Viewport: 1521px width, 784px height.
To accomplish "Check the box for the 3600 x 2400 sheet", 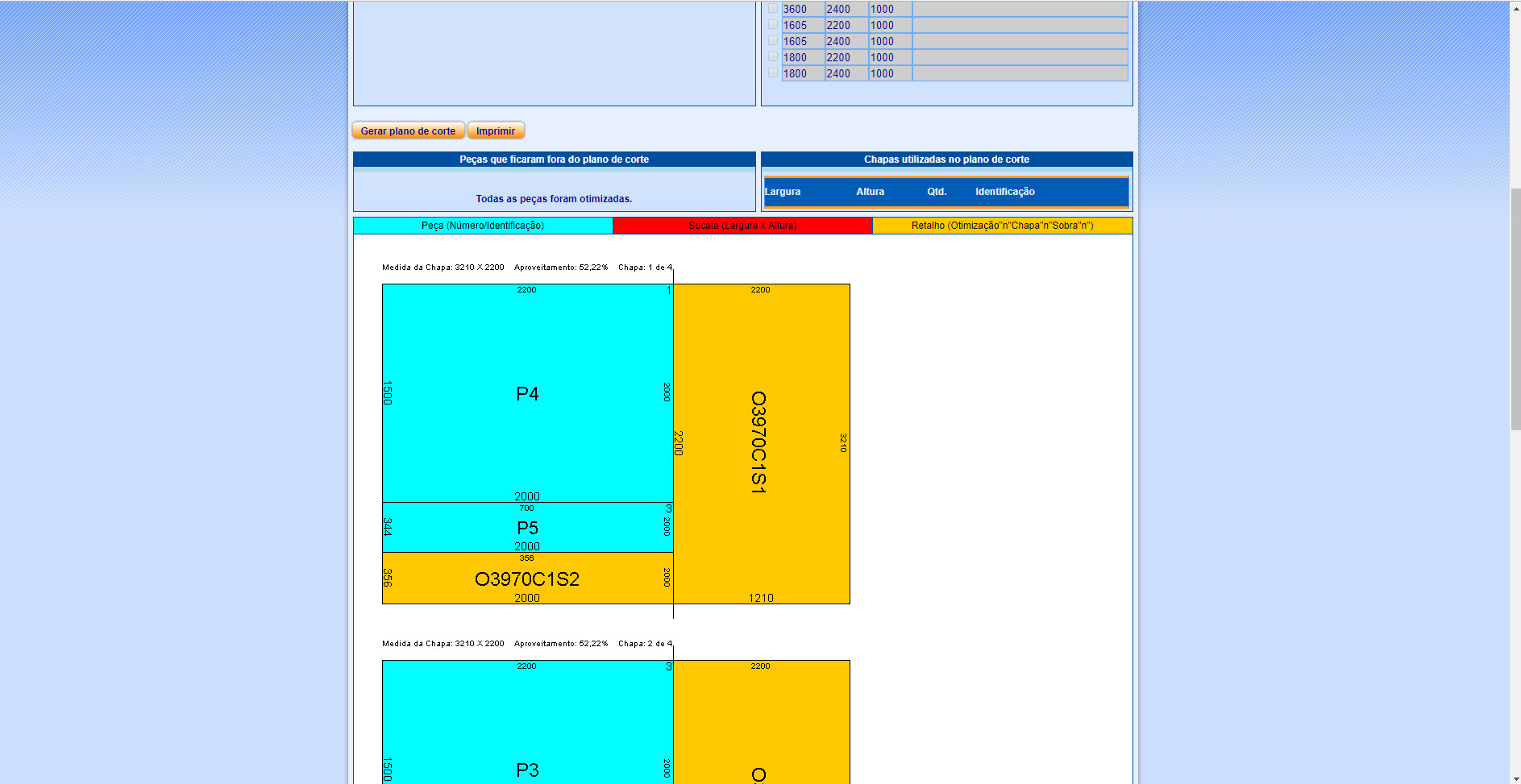I will coord(773,9).
